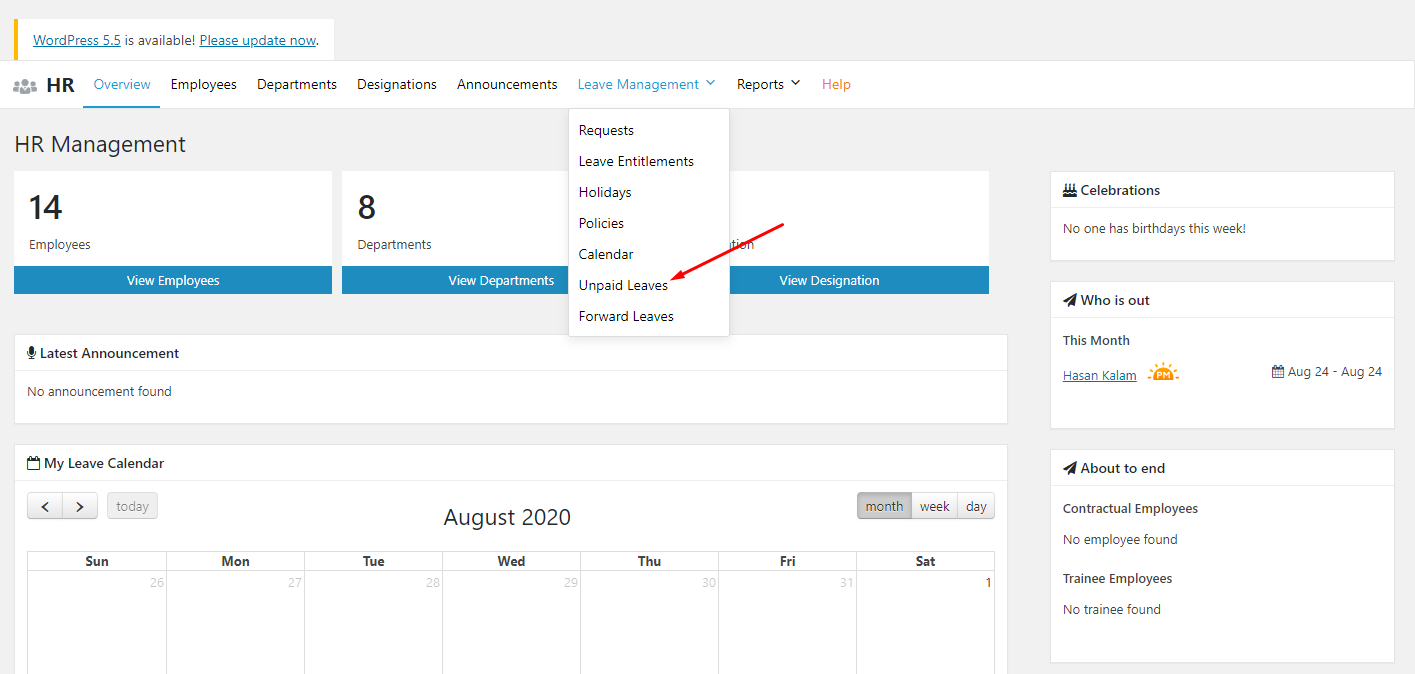The image size is (1415, 674).
Task: Click the Please update now link
Action: (257, 40)
